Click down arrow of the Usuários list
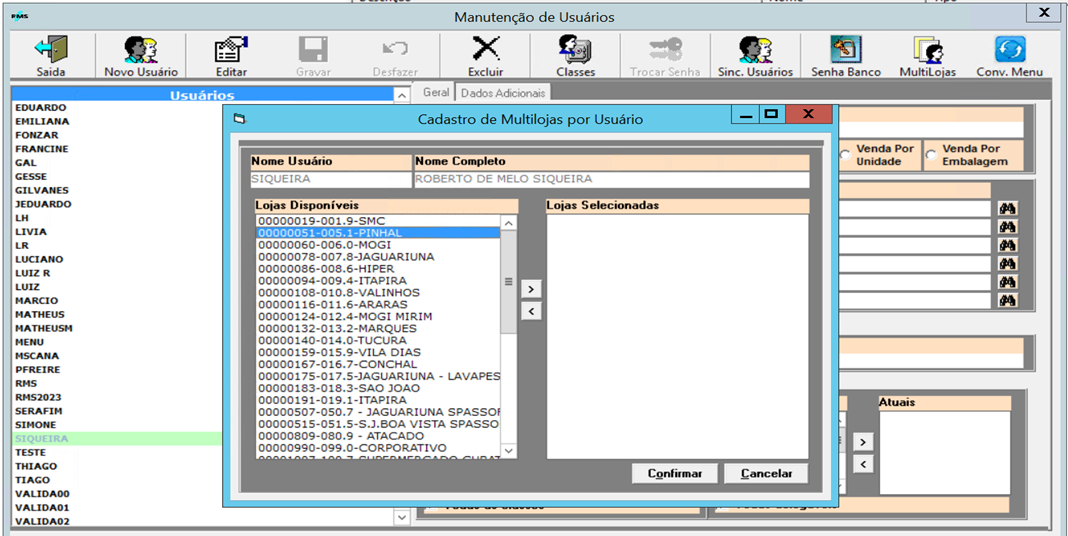The height and width of the screenshot is (536, 1068). point(402,518)
